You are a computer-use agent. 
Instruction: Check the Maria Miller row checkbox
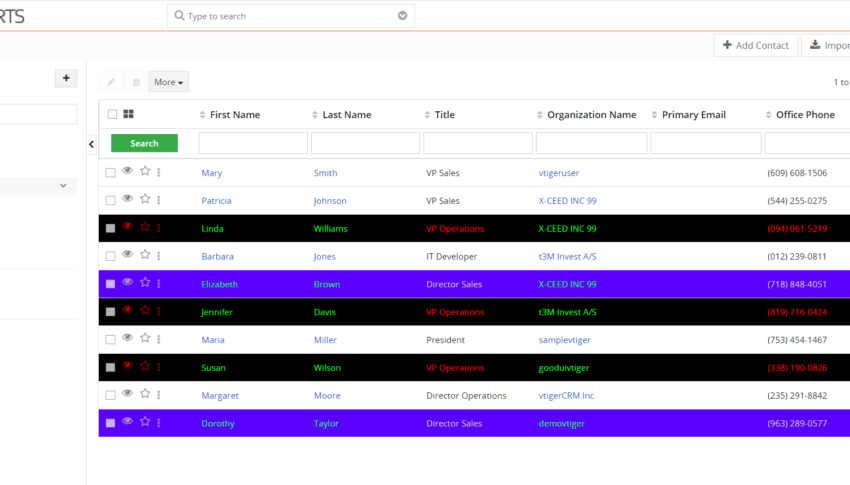point(111,340)
